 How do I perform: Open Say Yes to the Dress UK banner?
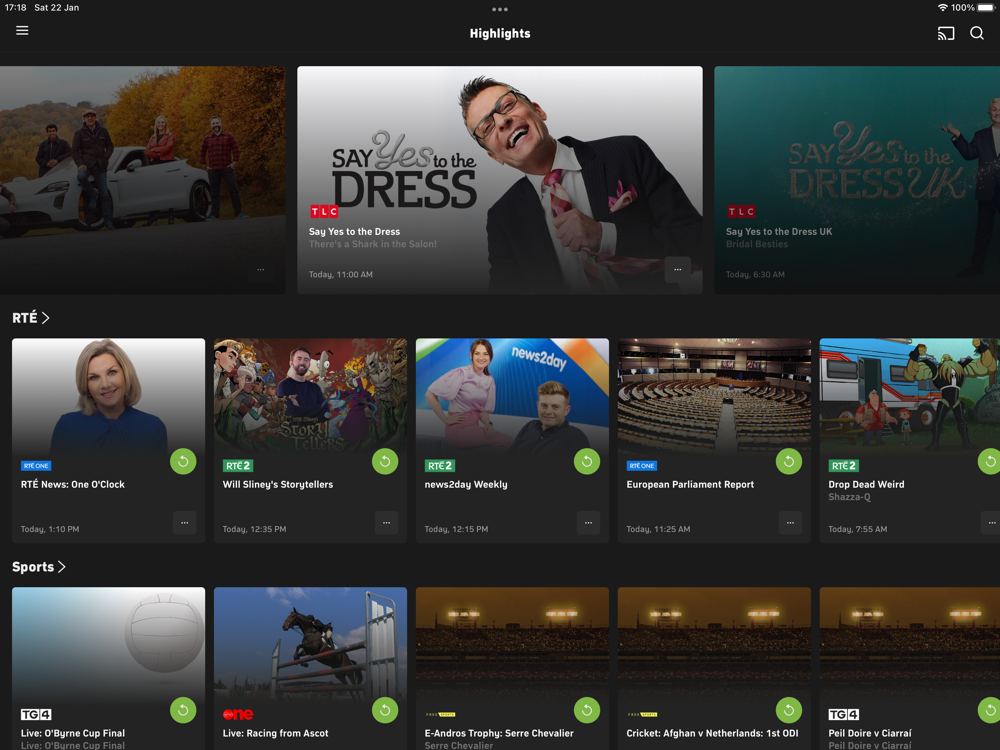coord(857,180)
